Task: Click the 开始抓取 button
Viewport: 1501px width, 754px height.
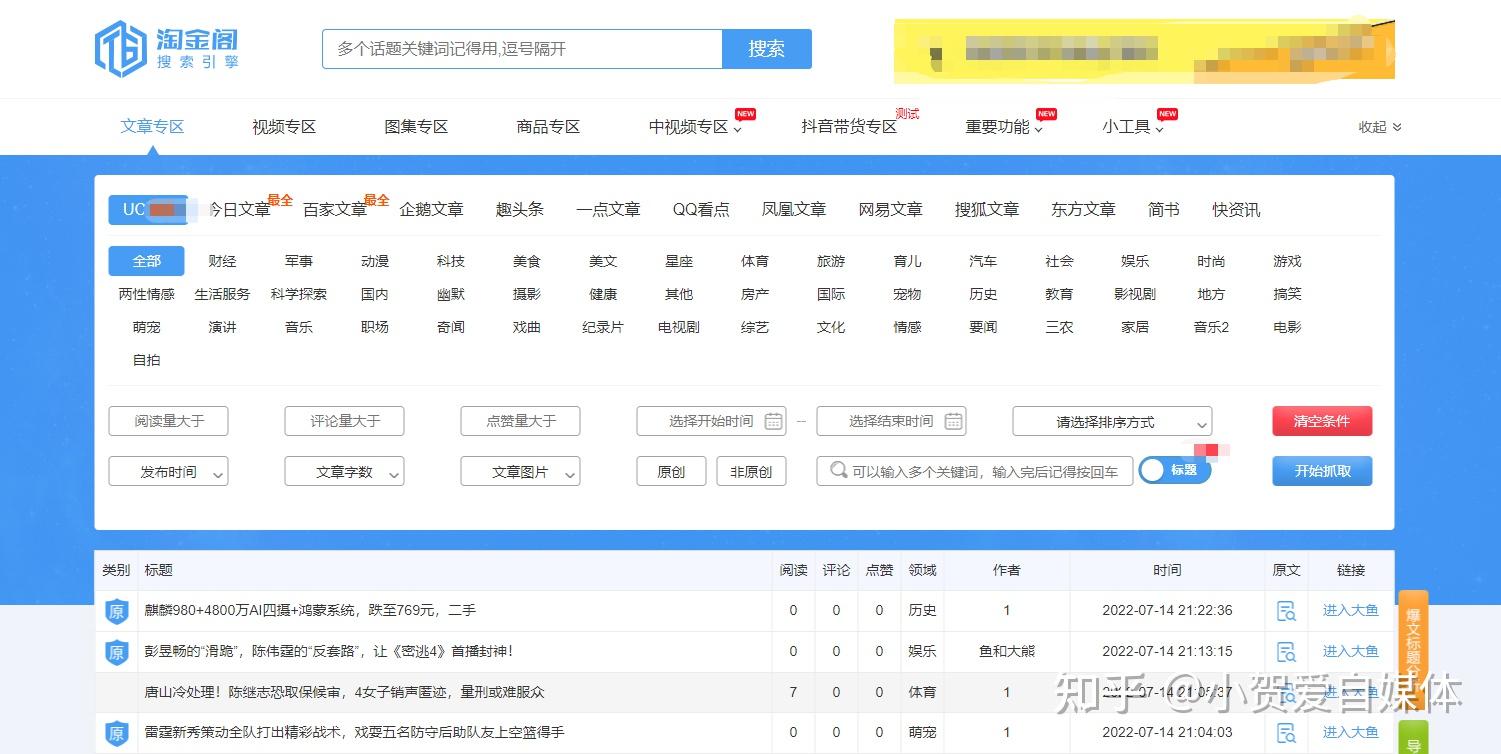Action: (x=1322, y=471)
